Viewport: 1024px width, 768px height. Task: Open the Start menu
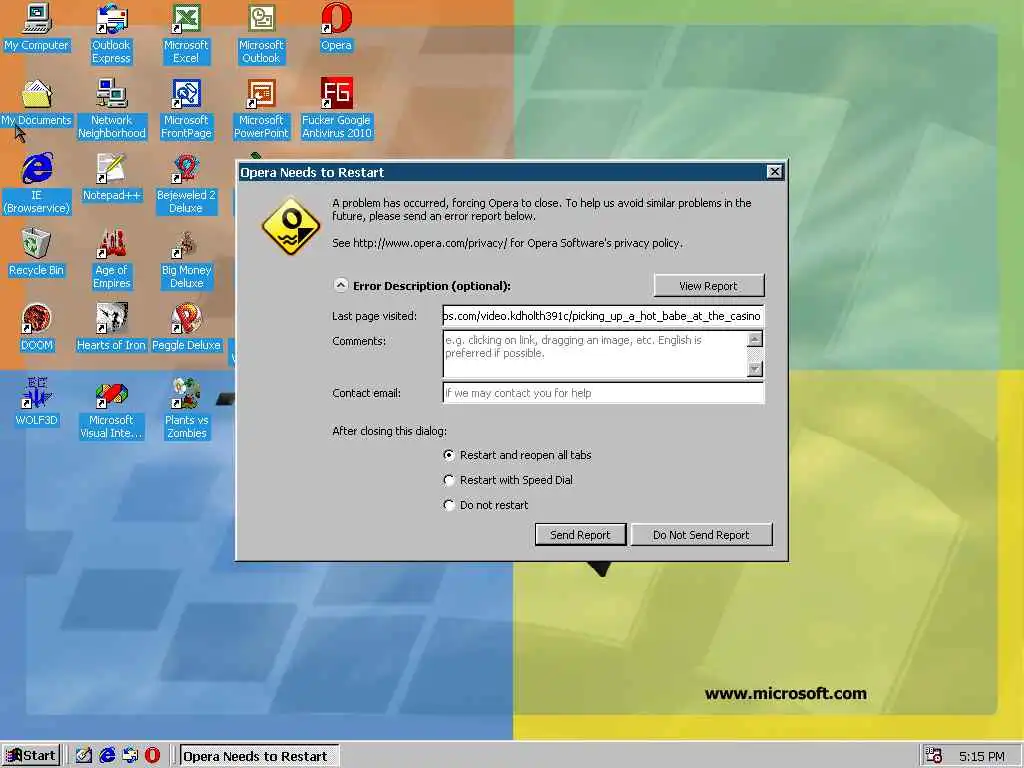(x=31, y=756)
